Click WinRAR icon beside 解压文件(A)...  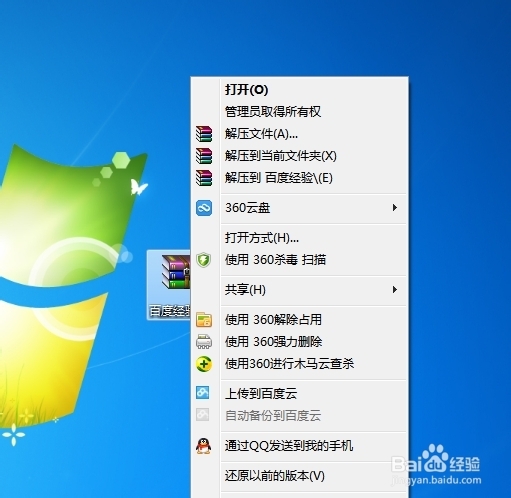pyautogui.click(x=204, y=134)
